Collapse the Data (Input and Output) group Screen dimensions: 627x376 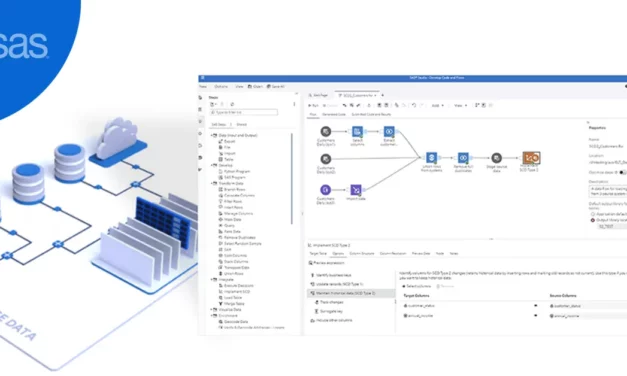212,136
